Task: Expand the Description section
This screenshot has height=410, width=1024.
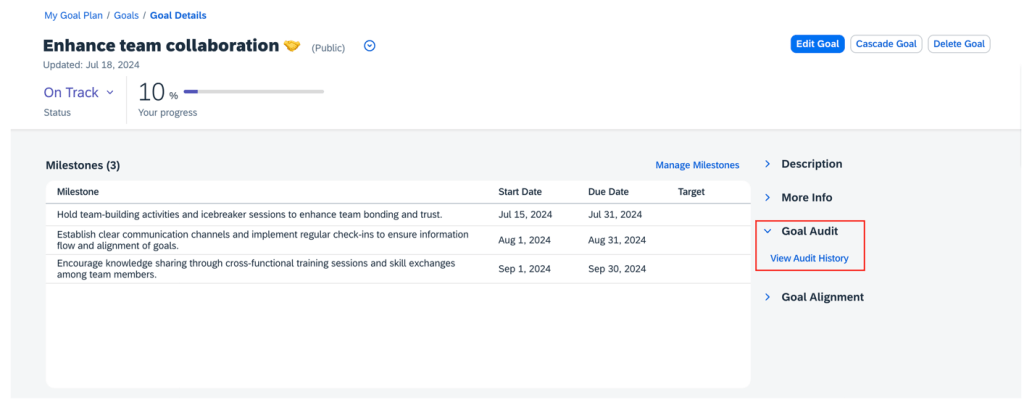Action: pos(811,164)
